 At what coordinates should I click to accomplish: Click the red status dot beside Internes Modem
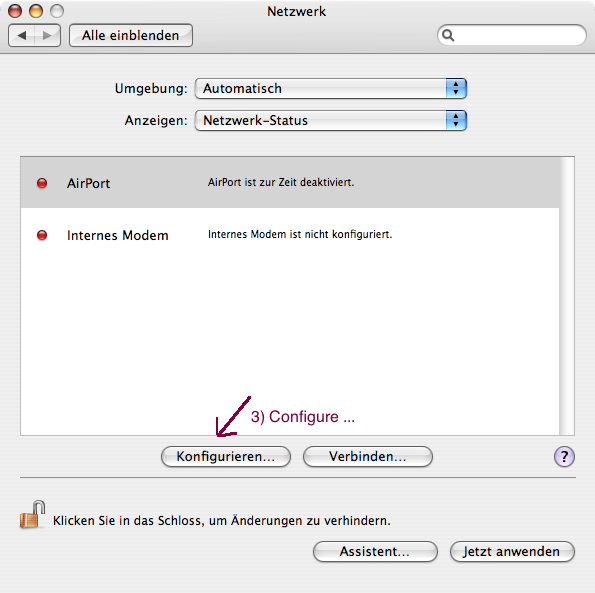(x=42, y=235)
